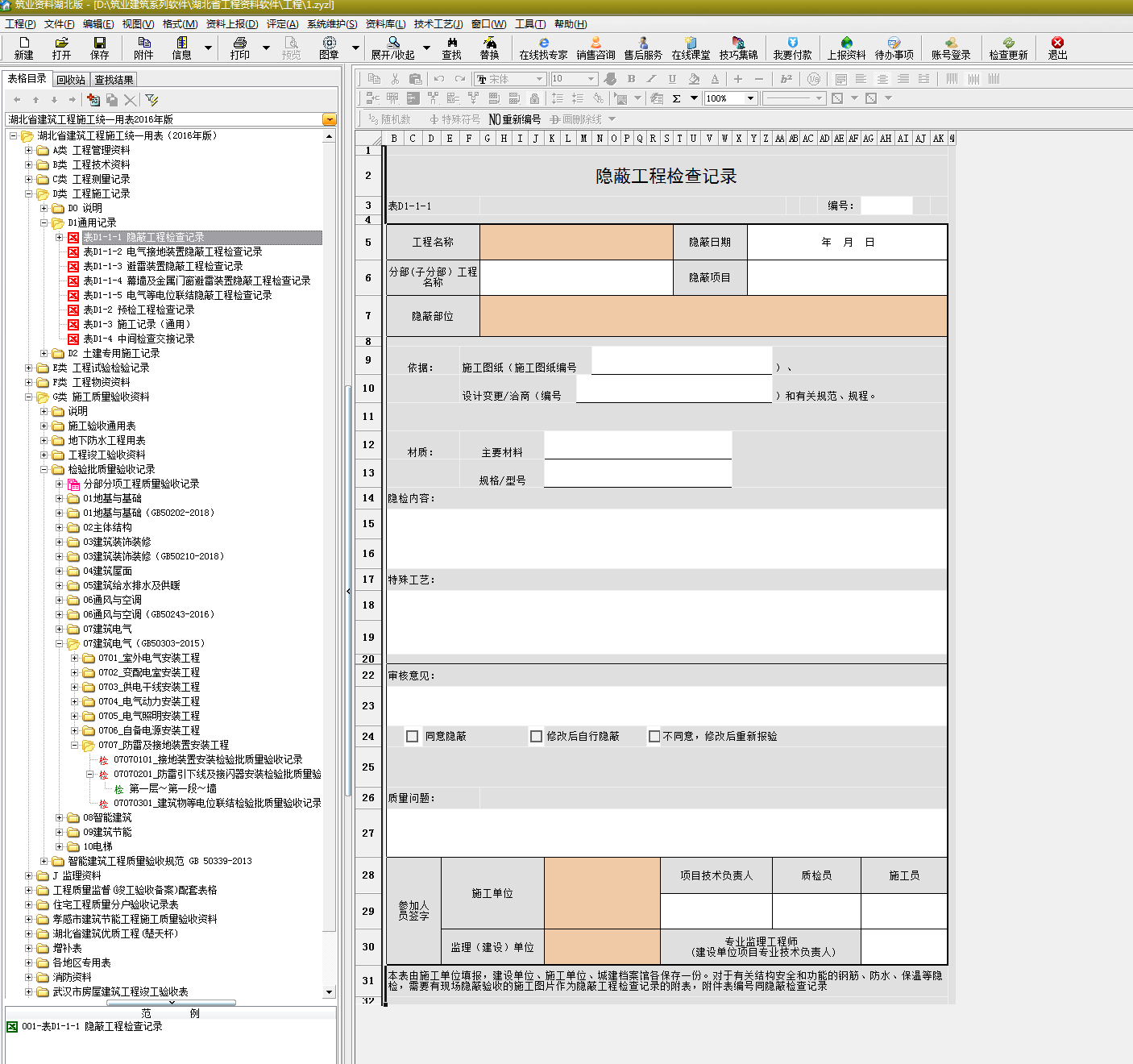The width and height of the screenshot is (1133, 1064).
Task: Open 在线课堂 online classroom
Action: click(x=691, y=48)
